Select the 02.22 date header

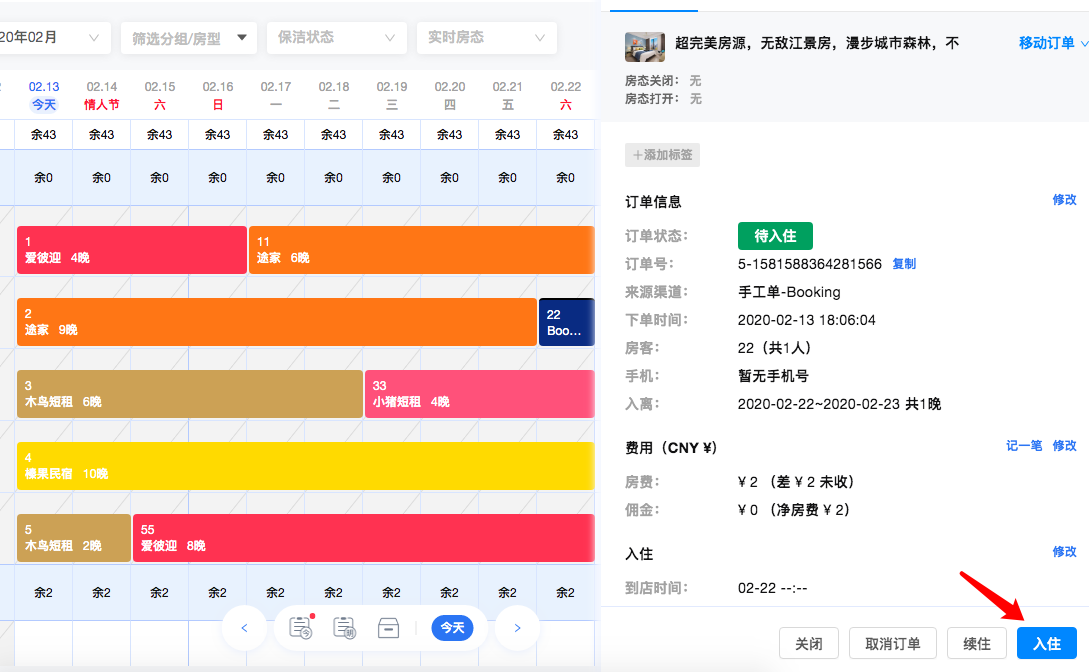(x=565, y=96)
